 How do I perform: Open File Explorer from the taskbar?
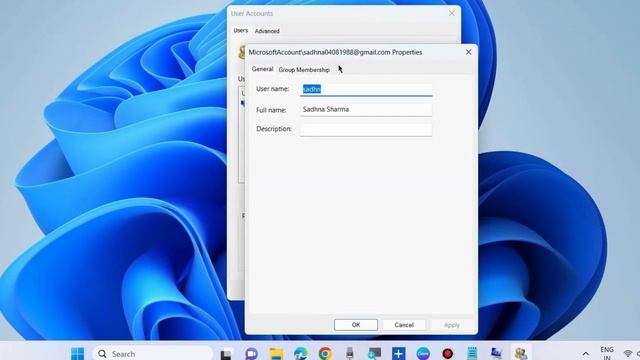(276, 353)
